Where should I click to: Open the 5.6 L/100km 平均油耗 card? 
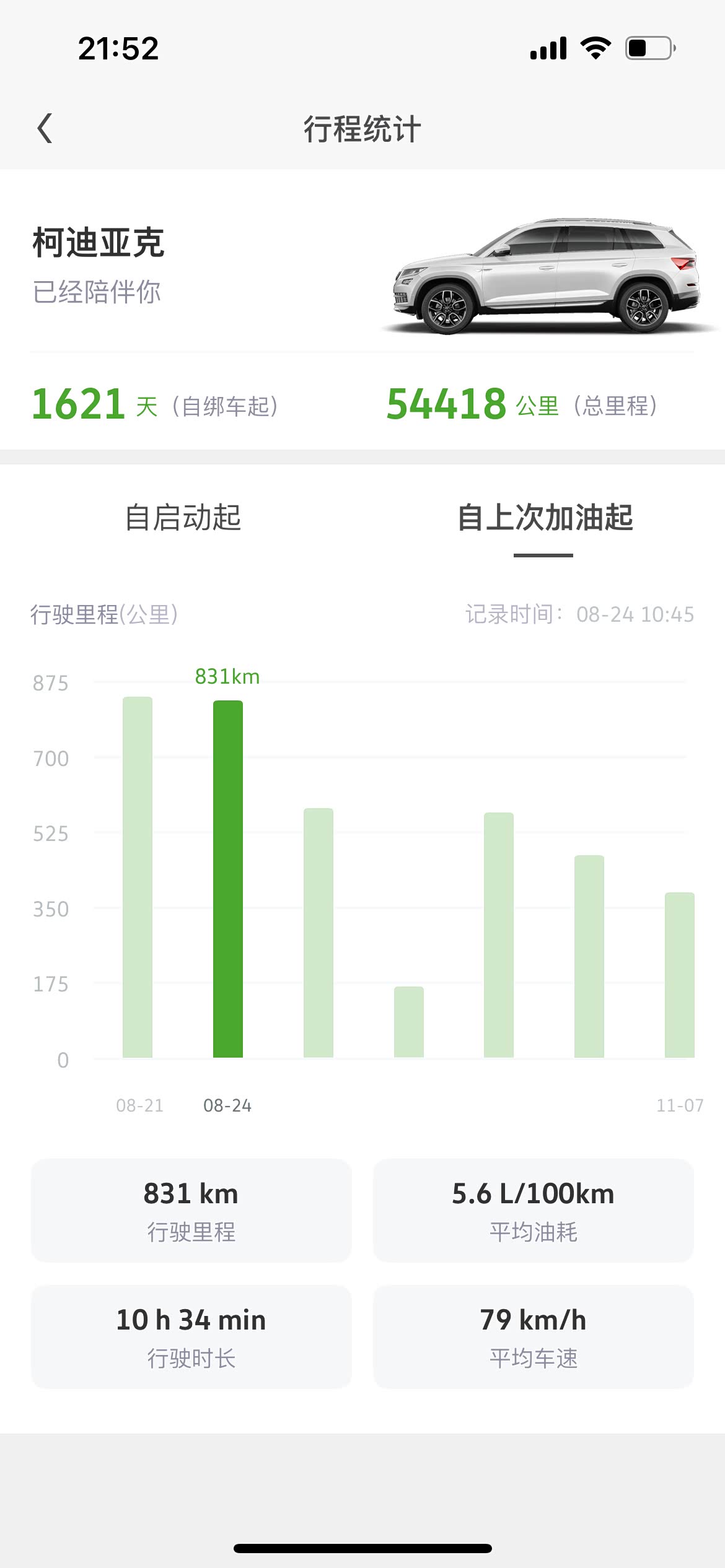coord(534,1210)
